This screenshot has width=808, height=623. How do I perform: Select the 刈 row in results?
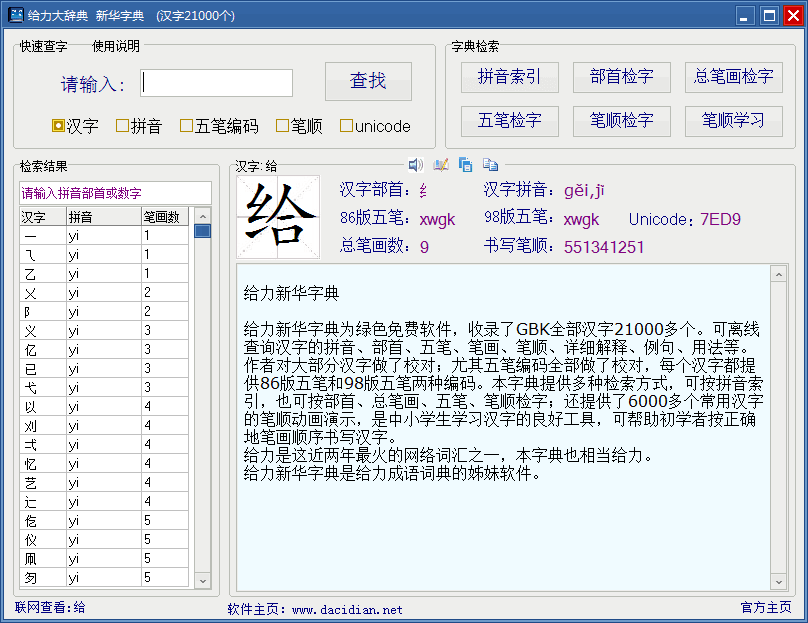[104, 426]
